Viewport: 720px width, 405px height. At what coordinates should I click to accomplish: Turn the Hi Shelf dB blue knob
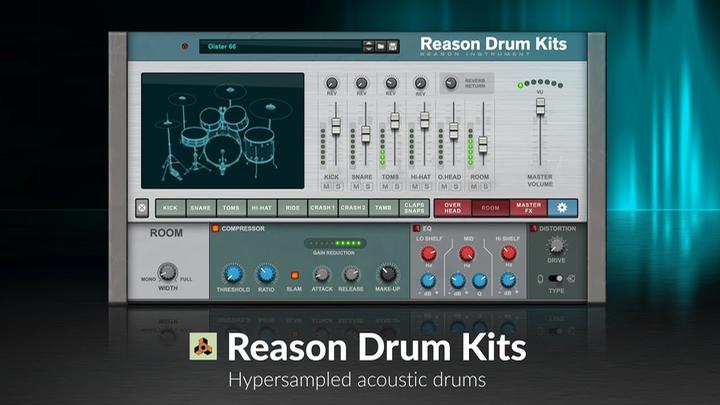coord(508,280)
